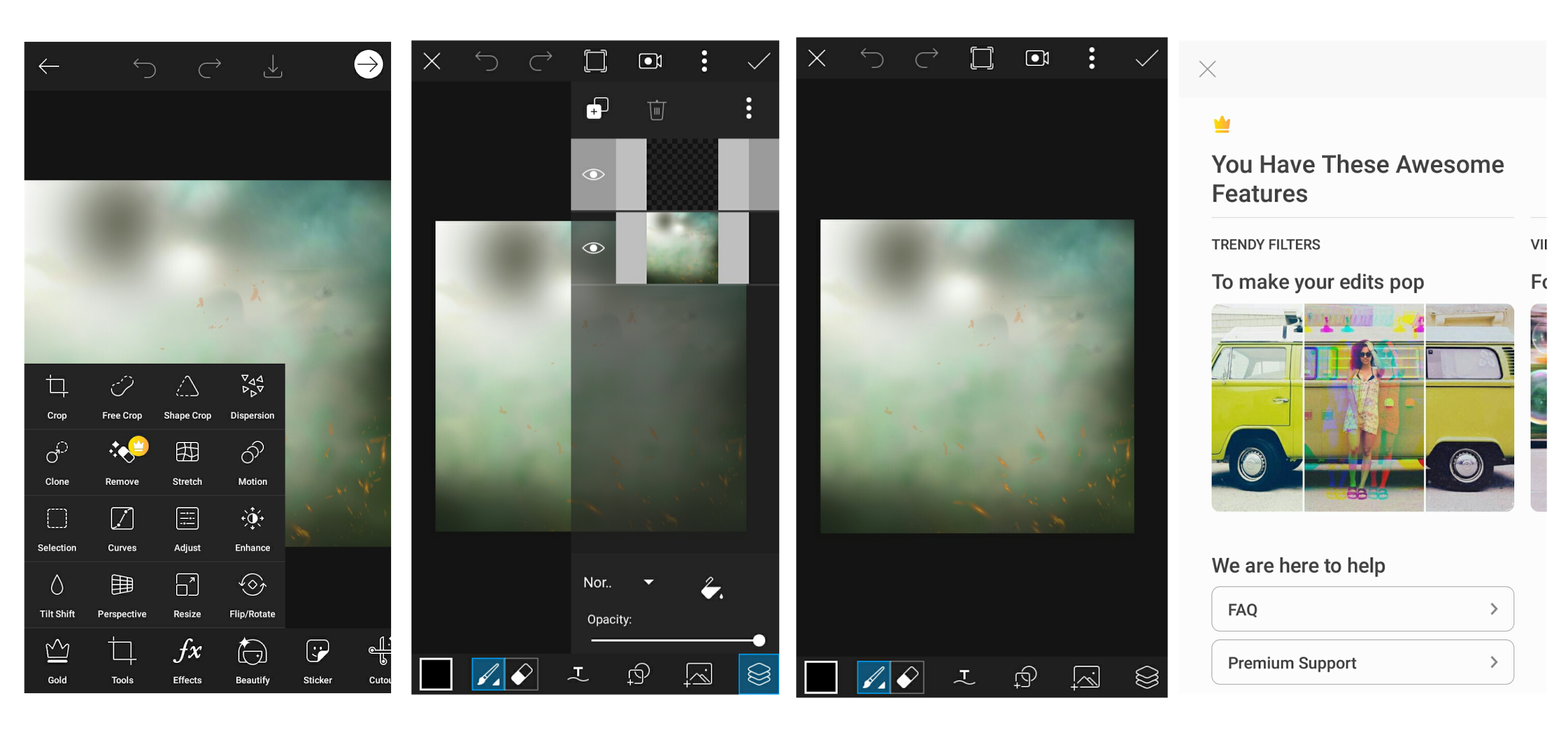The width and height of the screenshot is (1568, 735).
Task: Toggle visibility of the image layer
Action: pyautogui.click(x=594, y=248)
